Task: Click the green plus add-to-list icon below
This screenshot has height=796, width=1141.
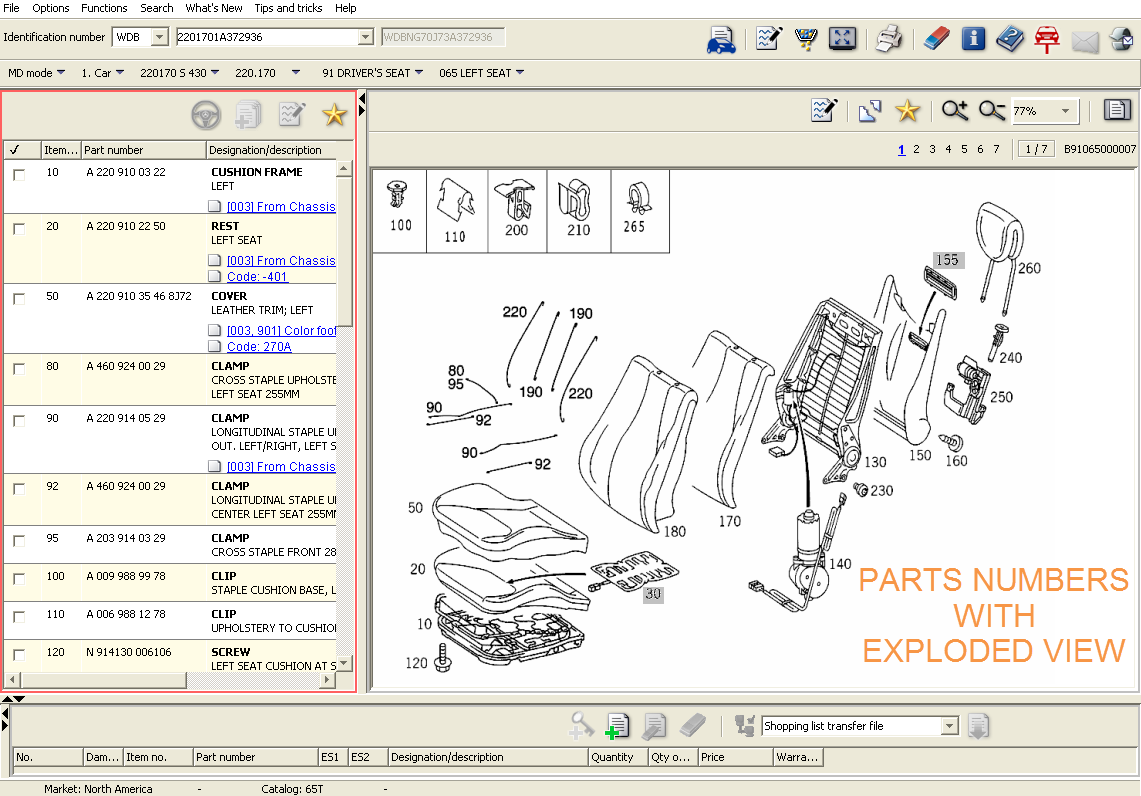Action: tap(617, 725)
